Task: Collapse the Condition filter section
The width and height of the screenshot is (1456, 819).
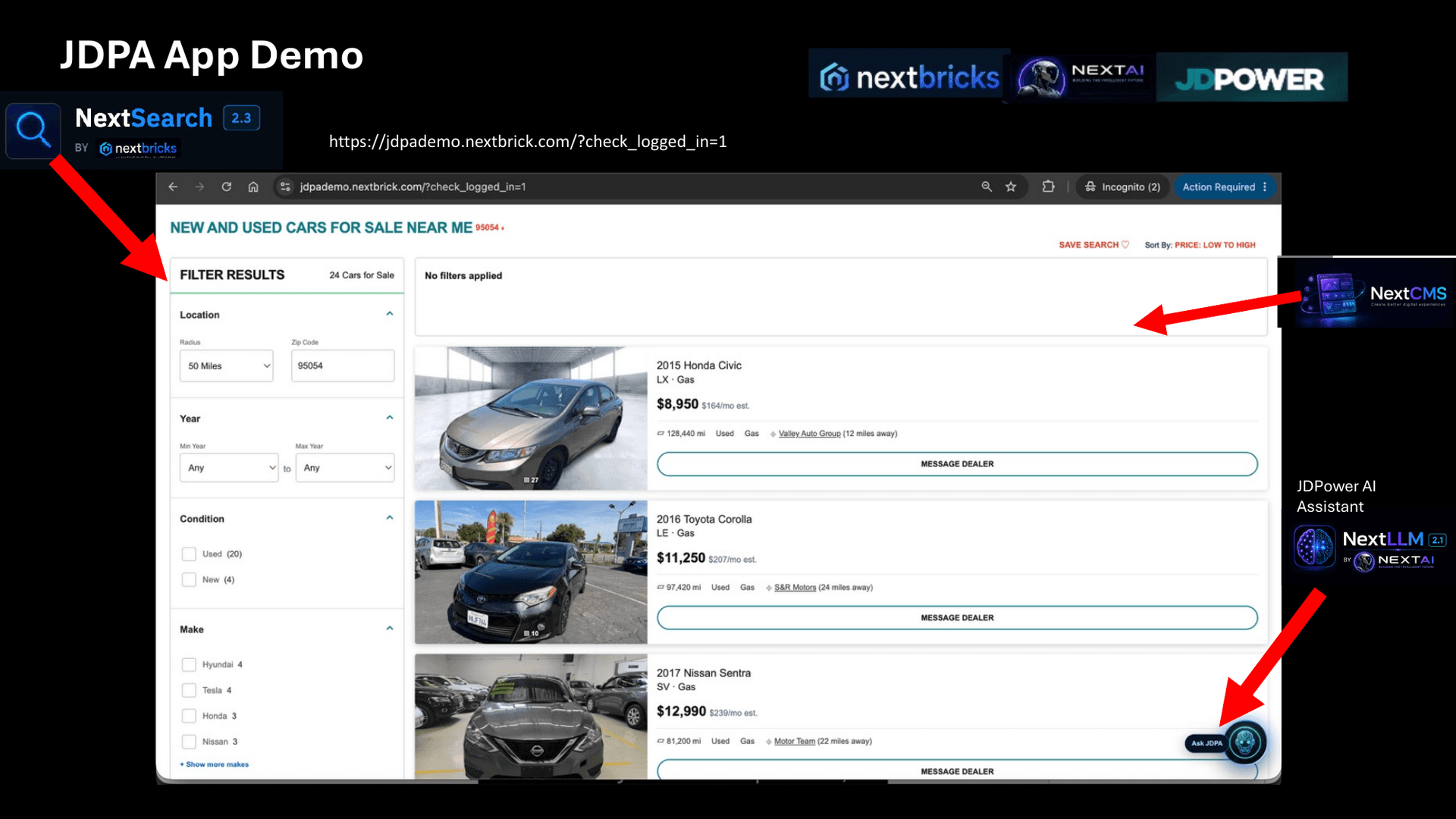Action: pyautogui.click(x=390, y=518)
